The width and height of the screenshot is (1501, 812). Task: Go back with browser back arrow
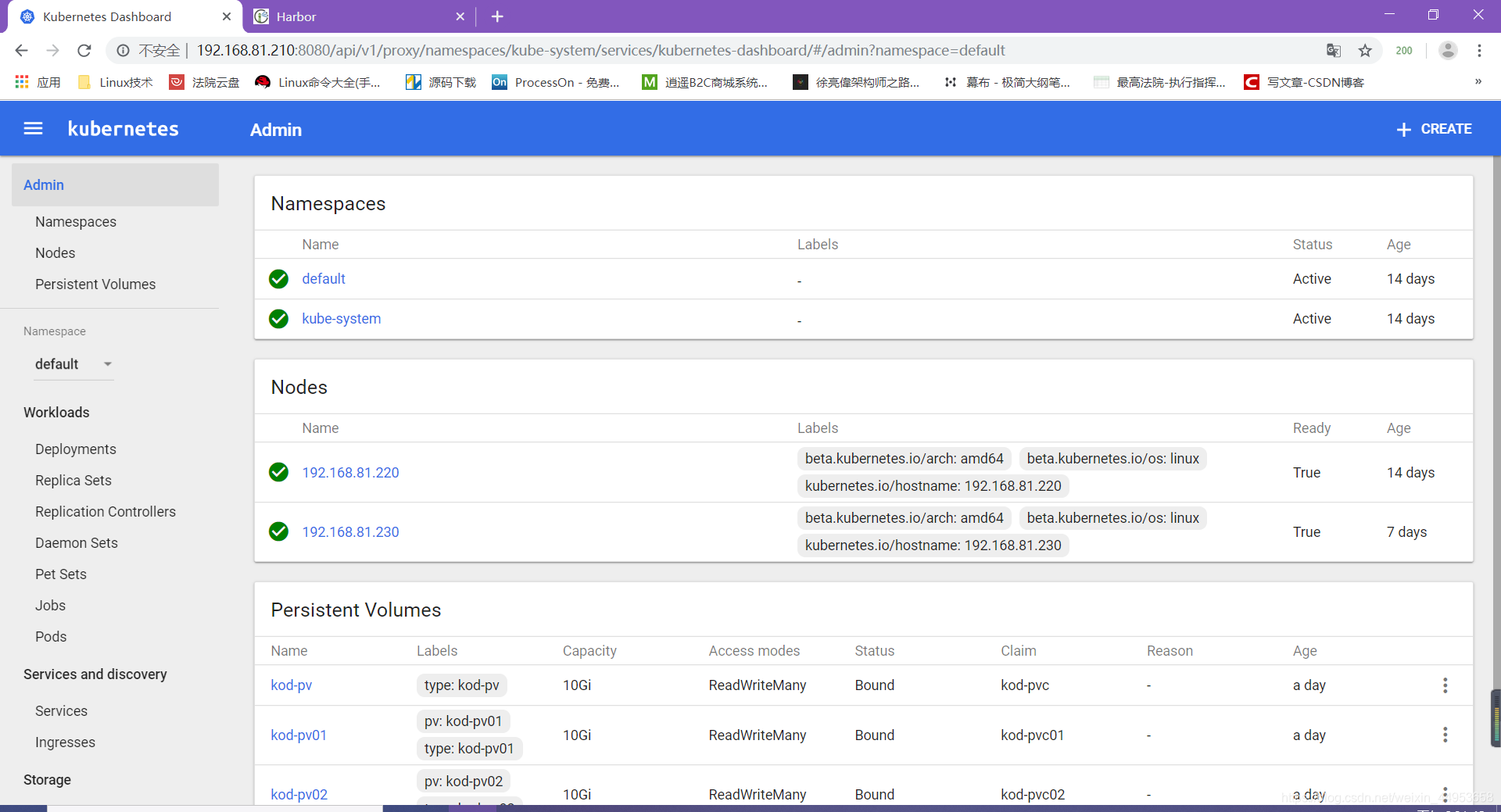tap(21, 51)
